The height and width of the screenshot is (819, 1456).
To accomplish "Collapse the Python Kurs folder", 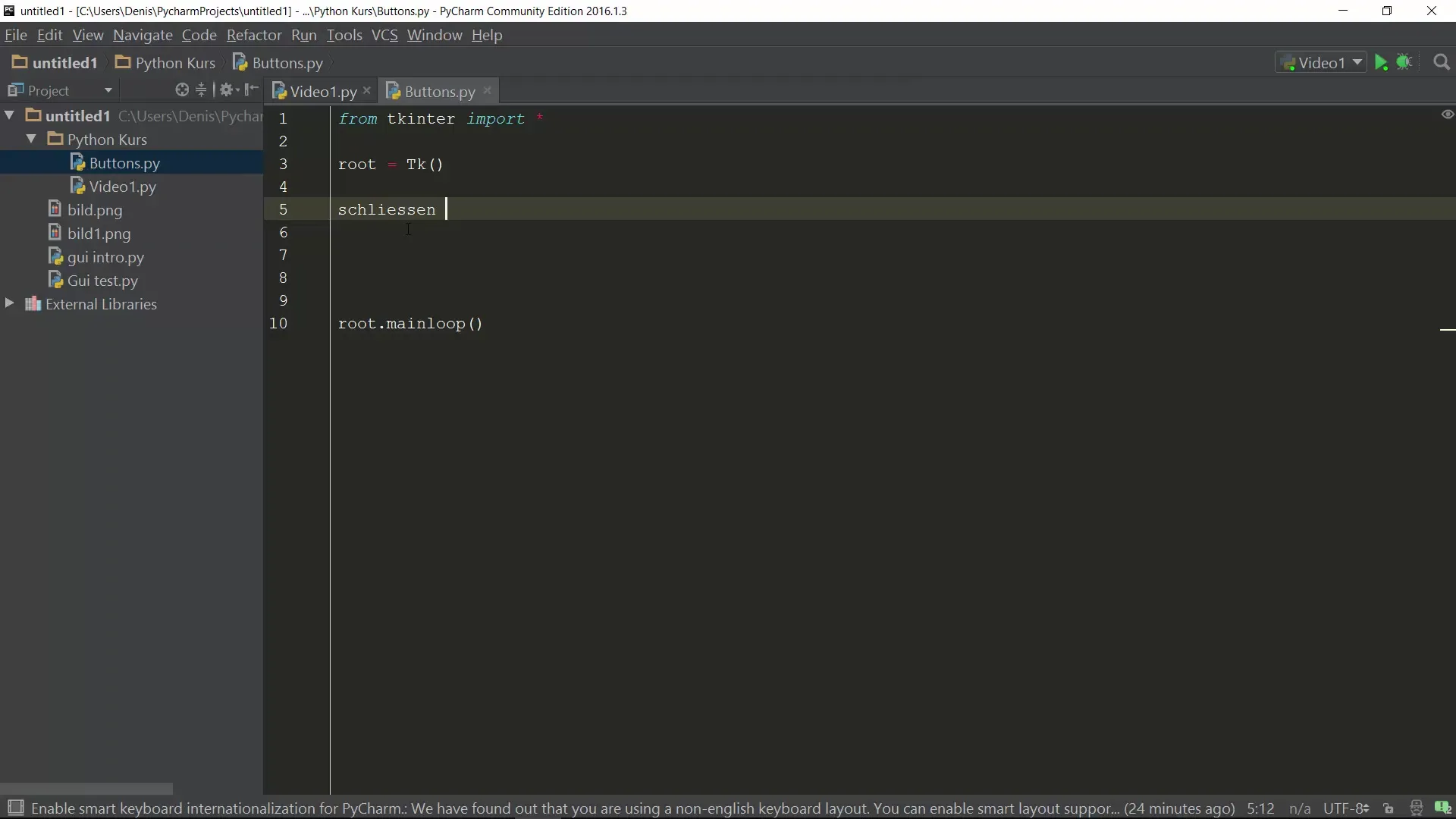I will click(x=31, y=139).
